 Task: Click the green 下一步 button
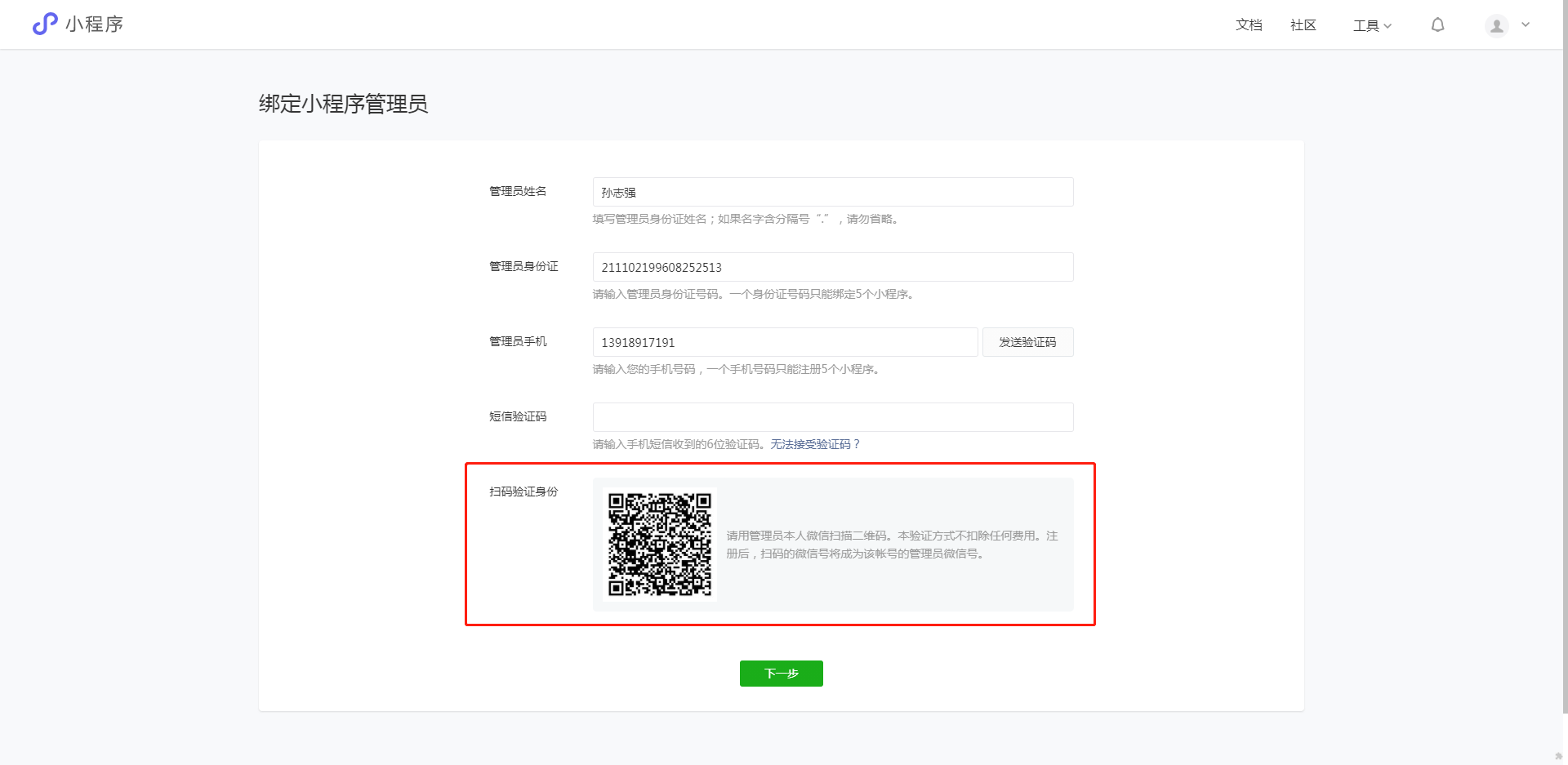tap(782, 674)
